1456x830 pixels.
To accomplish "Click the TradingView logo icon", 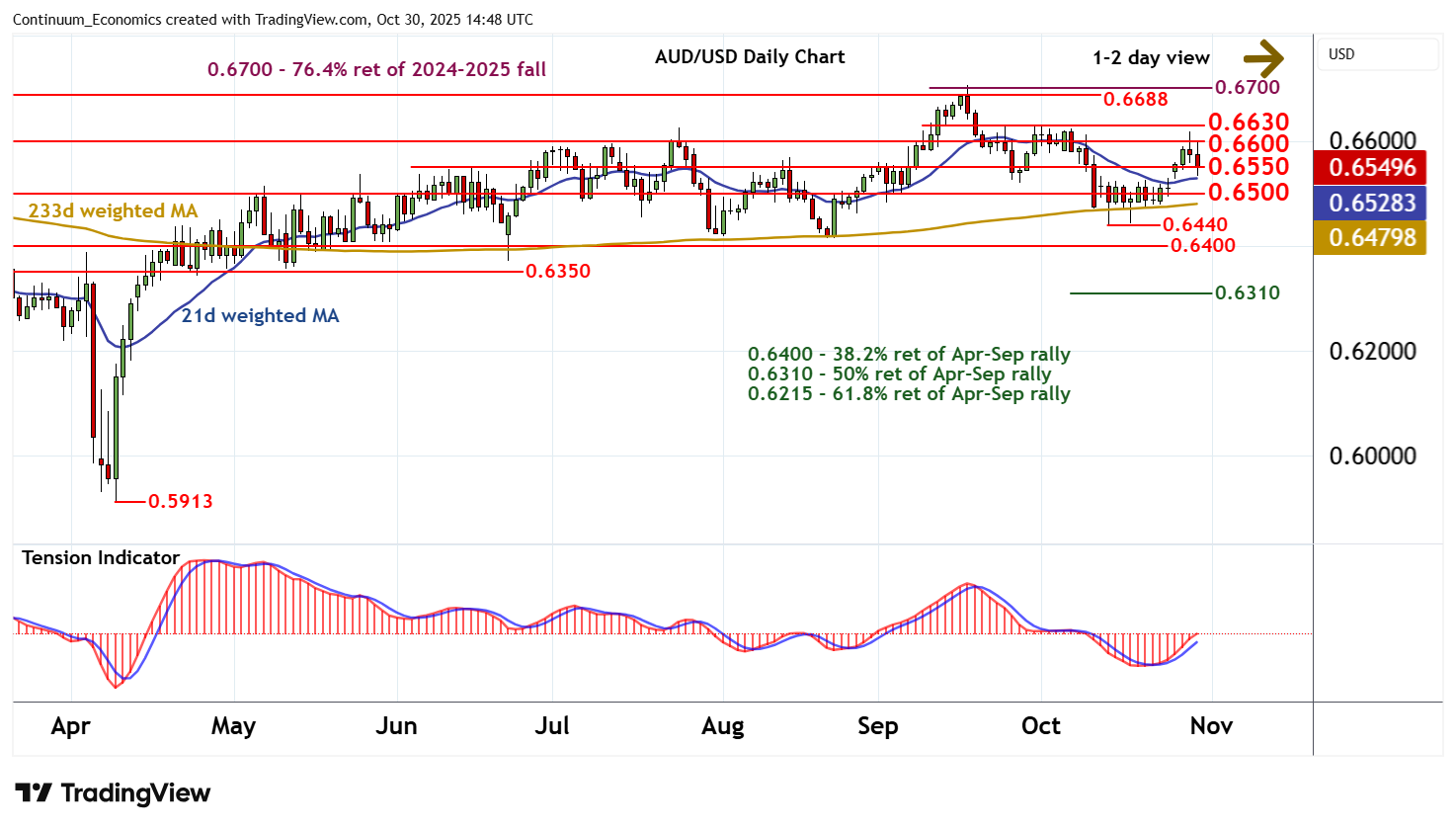I will (34, 793).
